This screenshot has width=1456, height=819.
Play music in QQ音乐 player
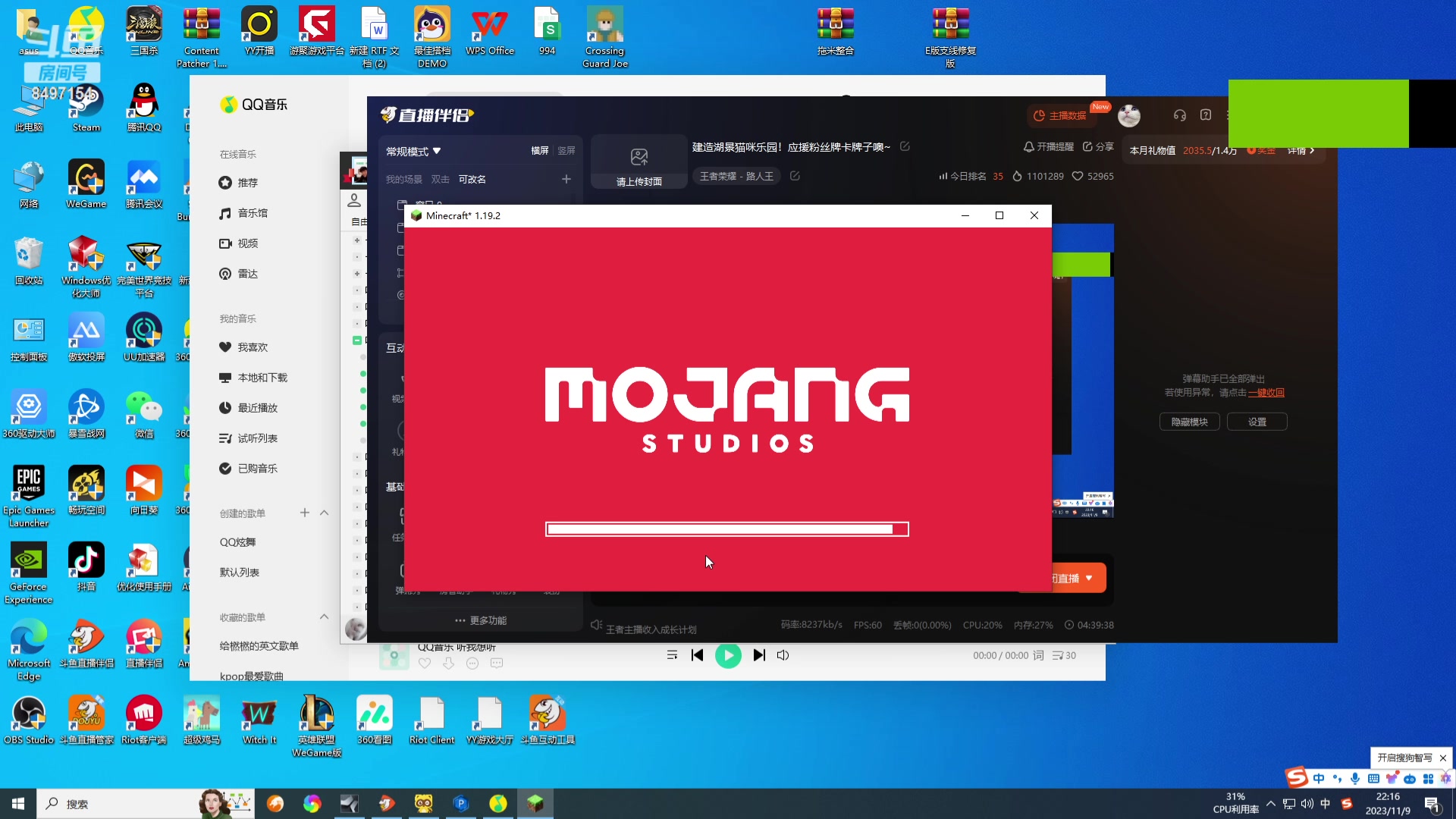pos(728,655)
